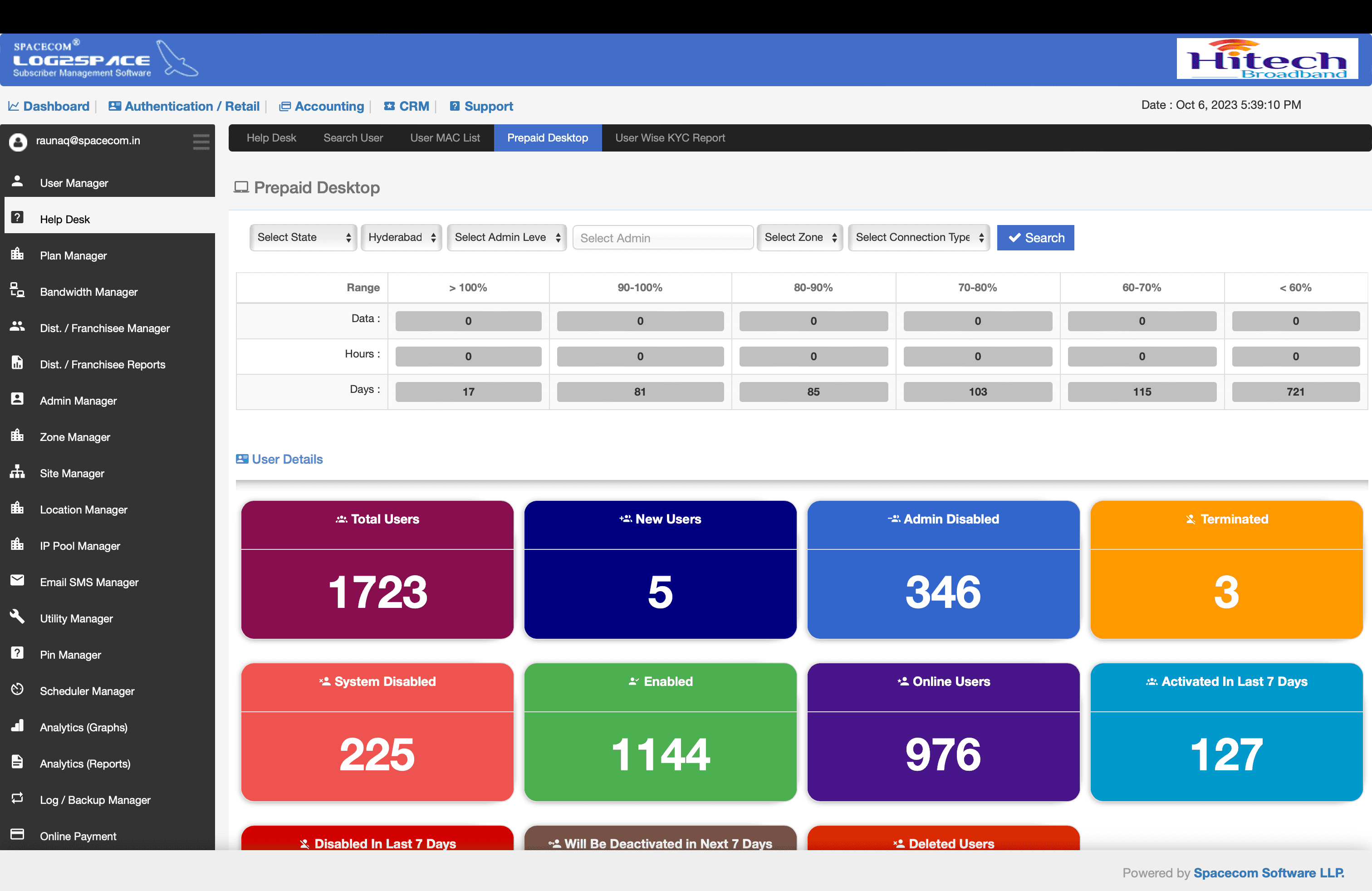
Task: Click the Bandwidth Manager sidebar icon
Action: pos(17,290)
